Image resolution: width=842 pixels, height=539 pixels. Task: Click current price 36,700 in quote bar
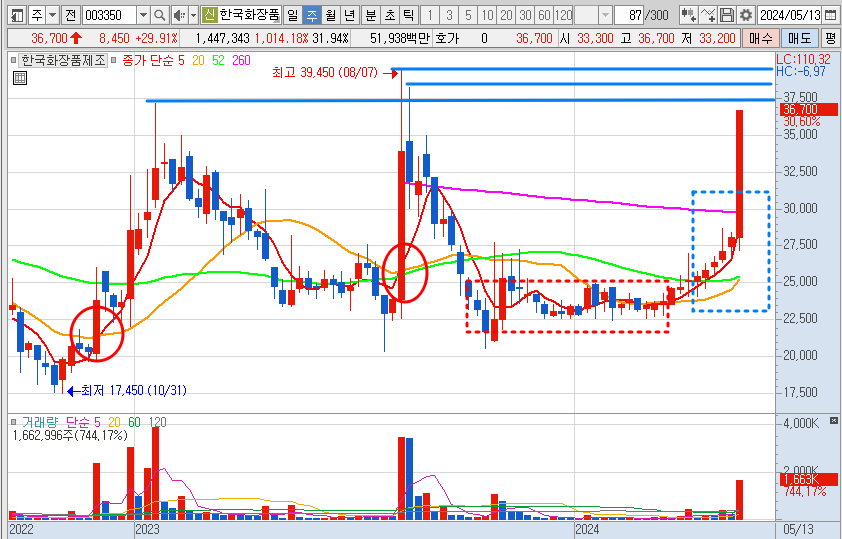point(49,38)
